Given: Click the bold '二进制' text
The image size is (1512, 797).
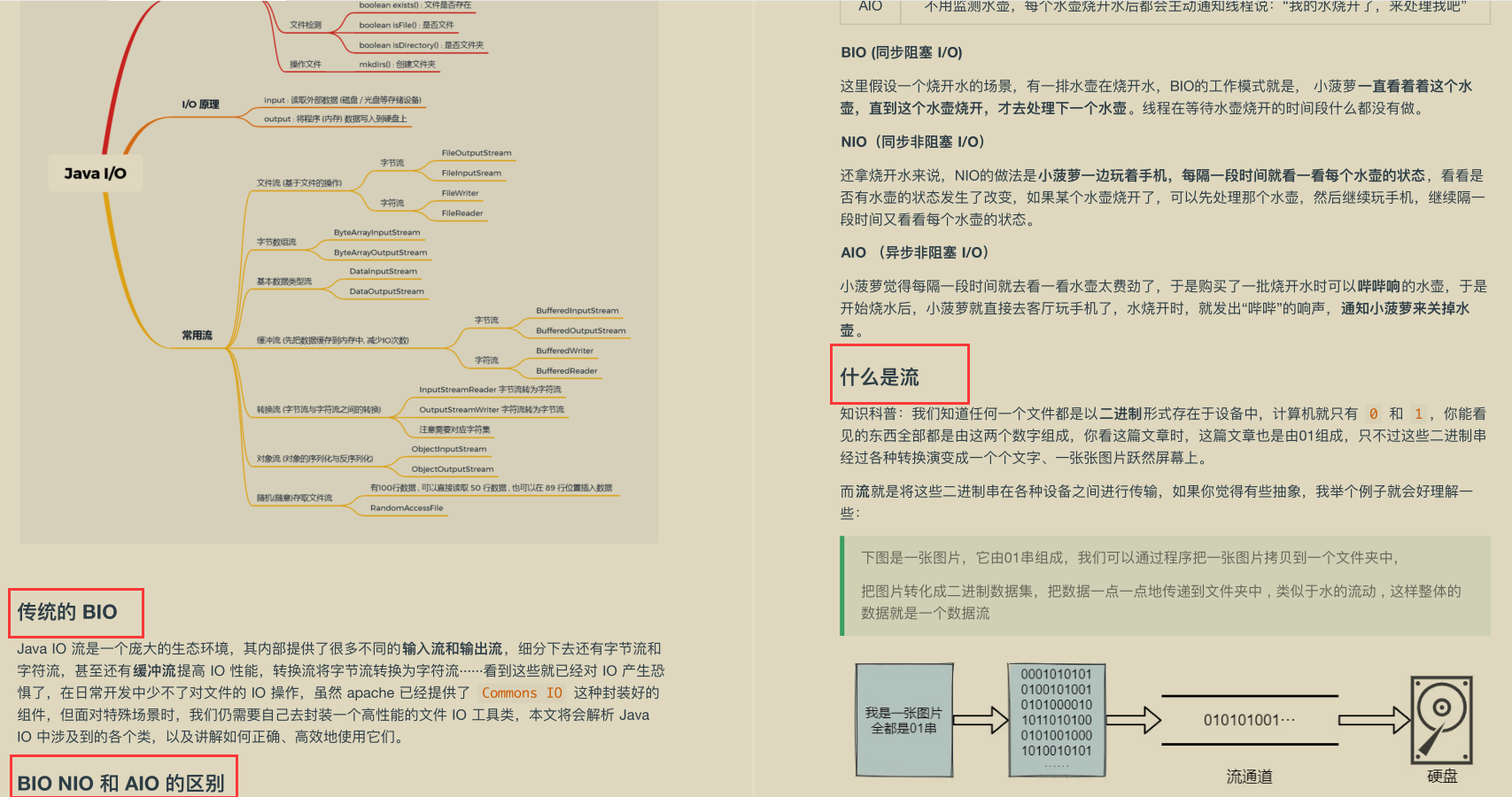Looking at the screenshot, I should point(1120,414).
